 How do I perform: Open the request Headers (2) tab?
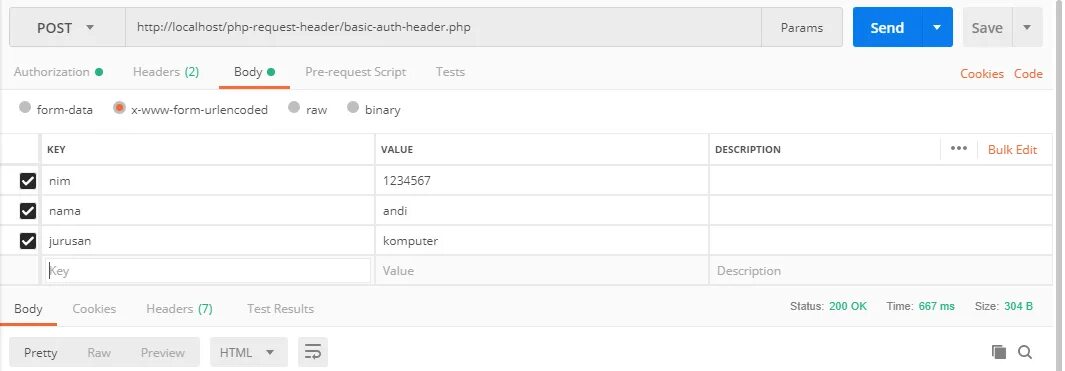[166, 72]
